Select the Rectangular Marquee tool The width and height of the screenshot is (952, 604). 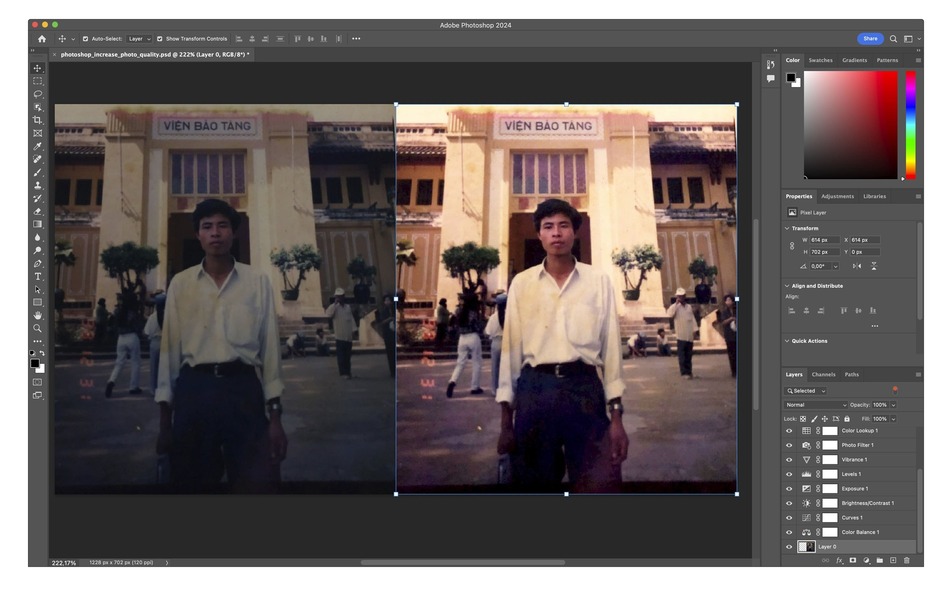[x=38, y=81]
